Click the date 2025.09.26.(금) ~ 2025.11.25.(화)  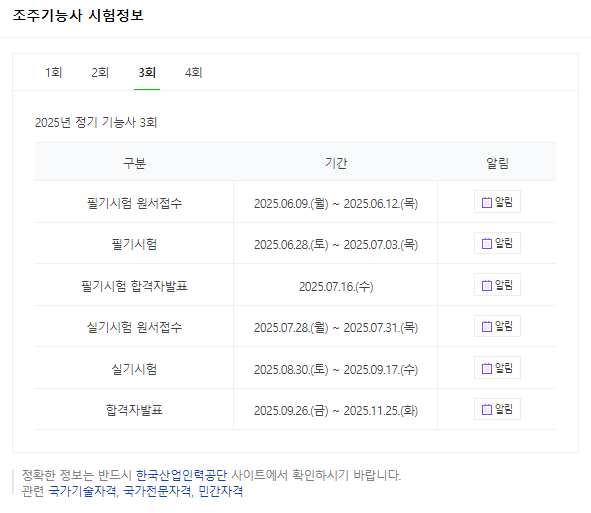point(336,410)
